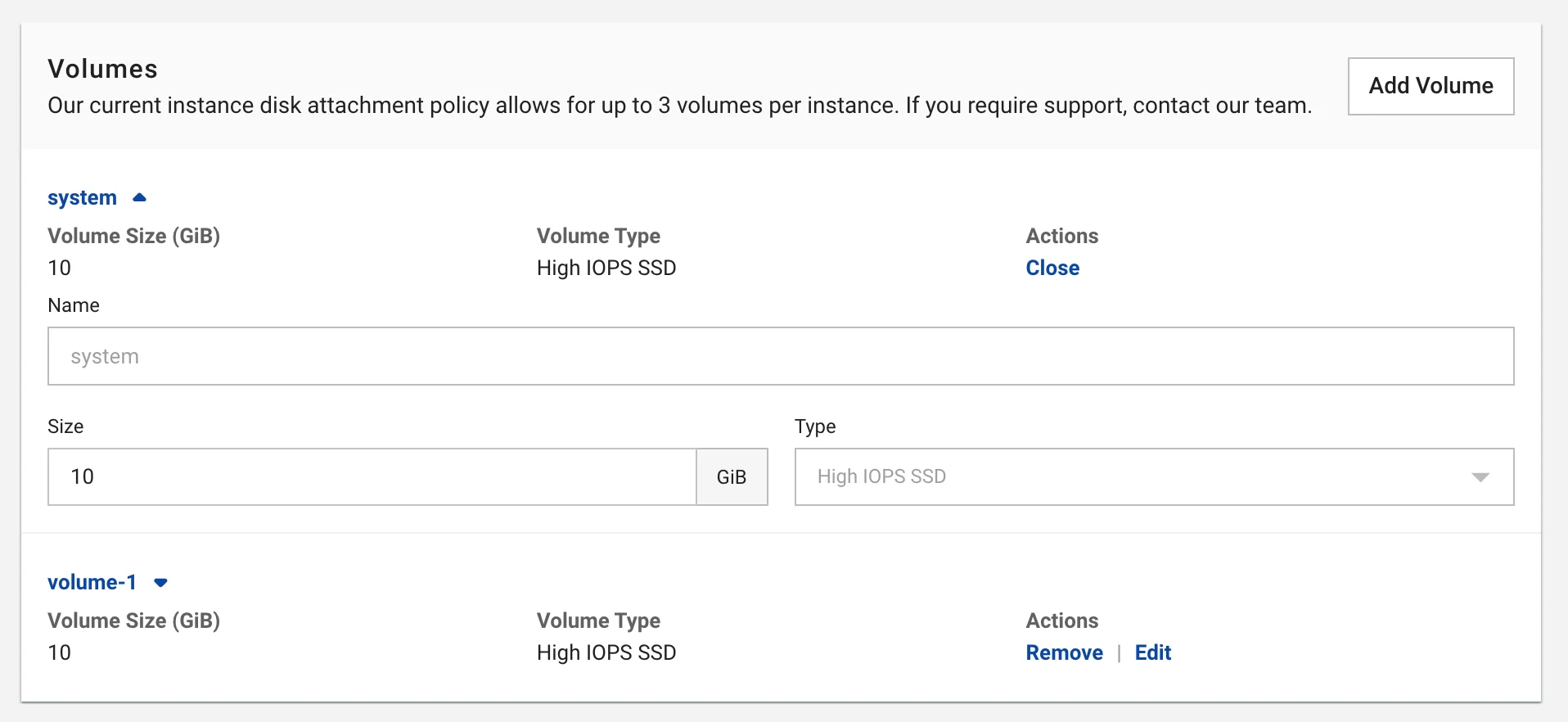Click the Volumes heading
The height and width of the screenshot is (722, 1568).
102,69
